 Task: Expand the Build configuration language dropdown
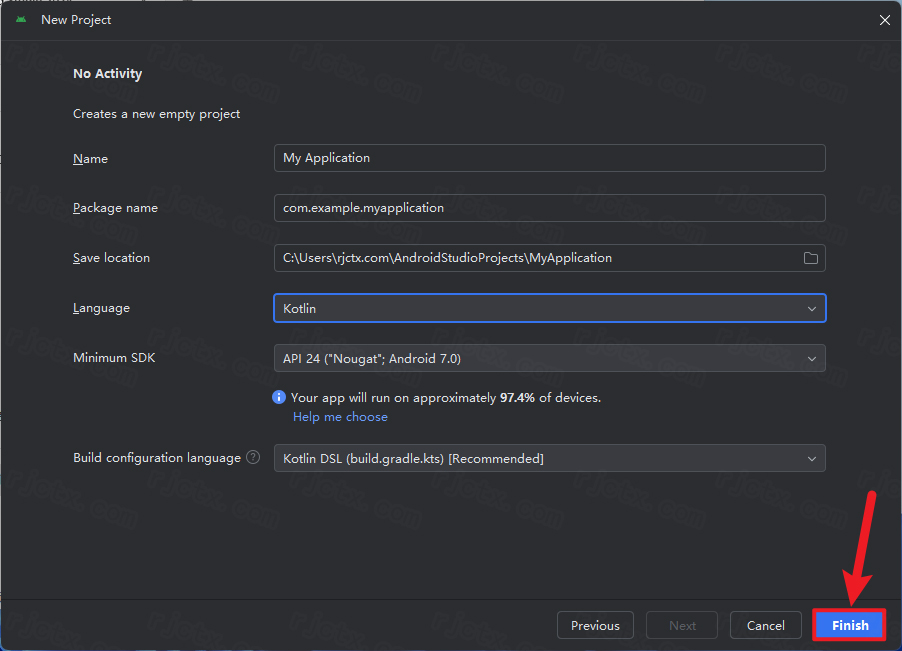pos(550,458)
